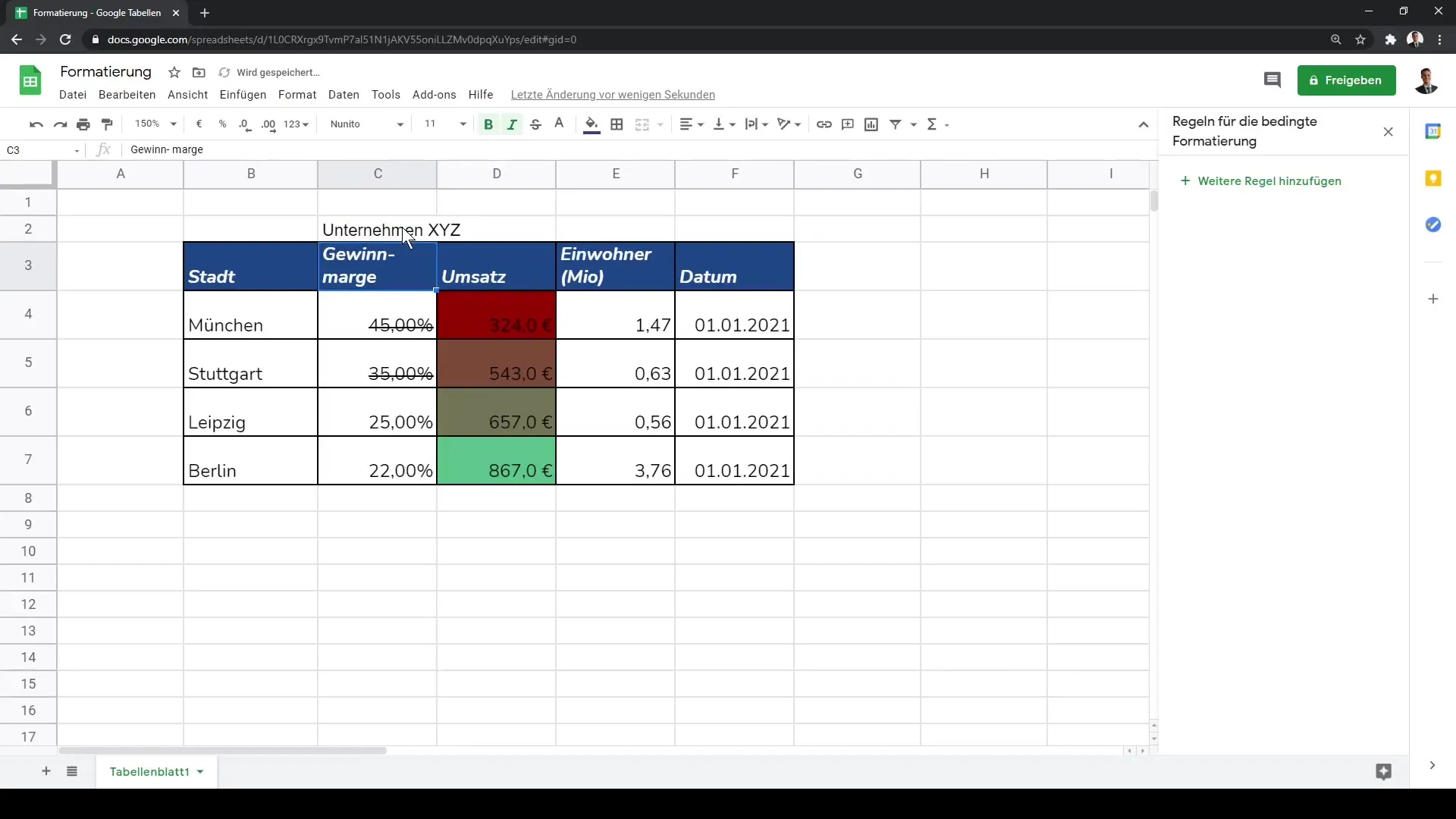Get add-ons with plus icon
The image size is (1456, 819).
tap(1432, 299)
